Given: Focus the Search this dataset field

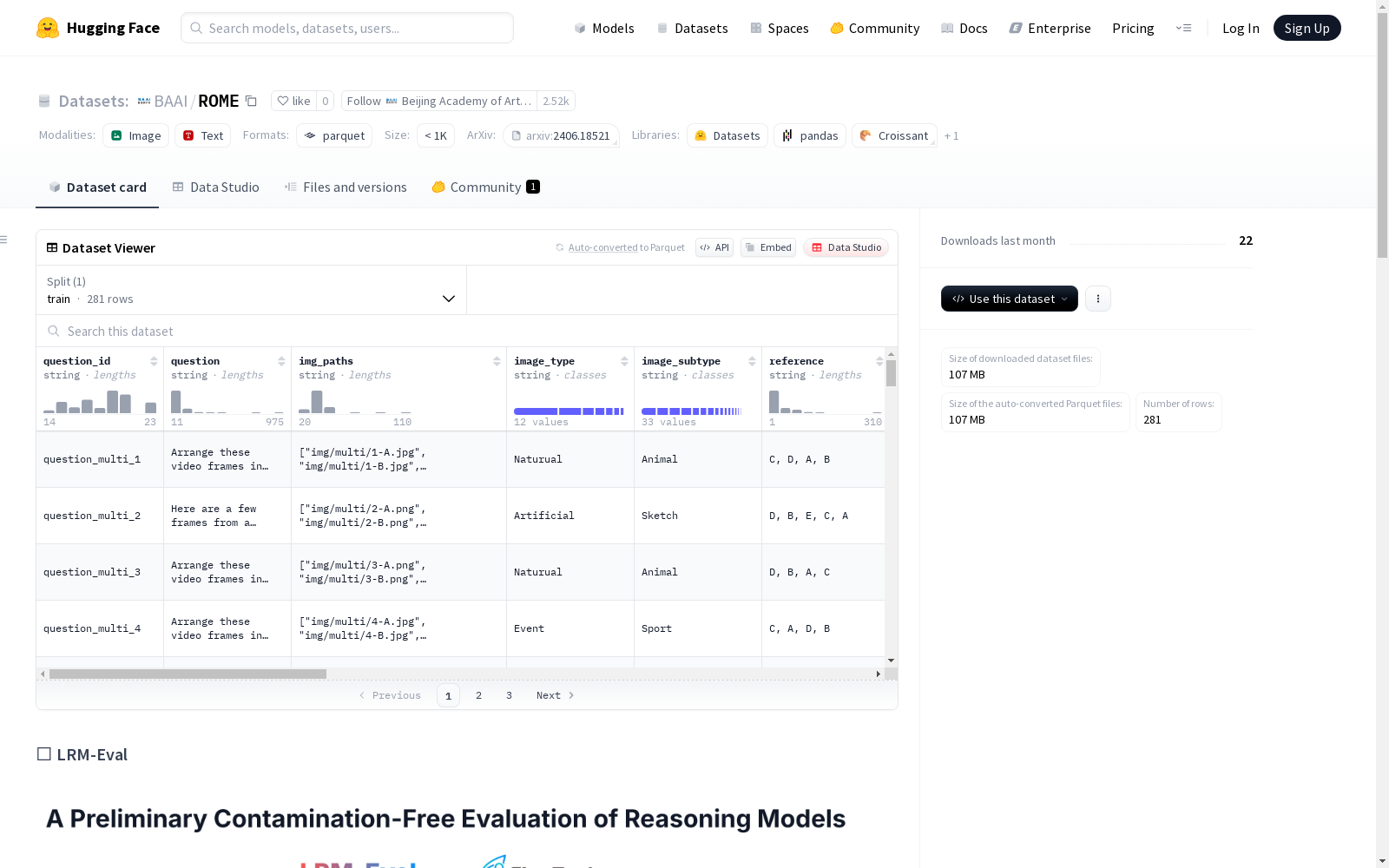Looking at the screenshot, I should pos(467,331).
